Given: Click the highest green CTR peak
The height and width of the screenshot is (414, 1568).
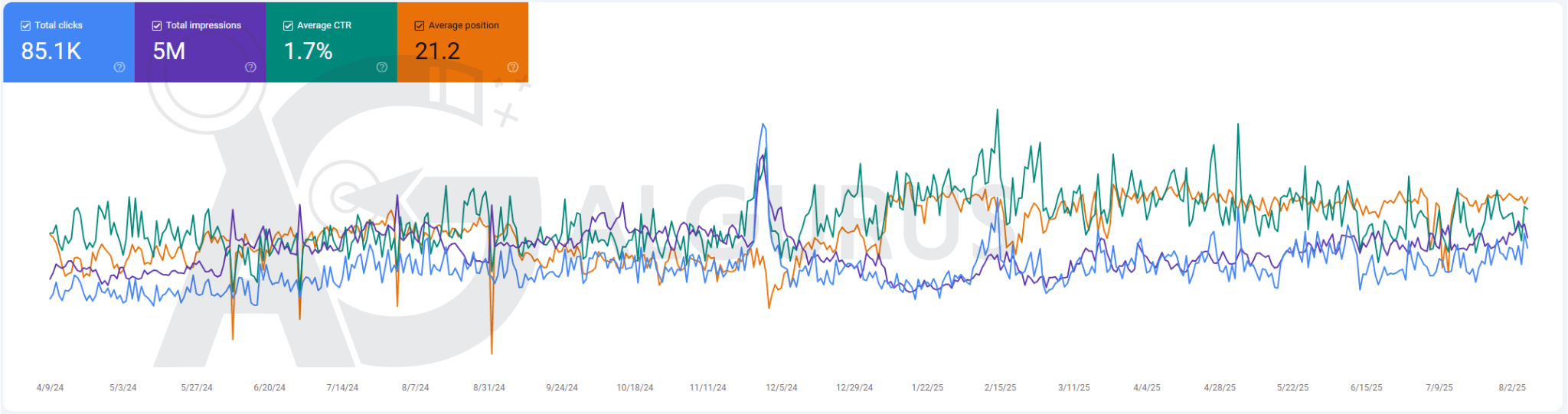Looking at the screenshot, I should (x=997, y=110).
